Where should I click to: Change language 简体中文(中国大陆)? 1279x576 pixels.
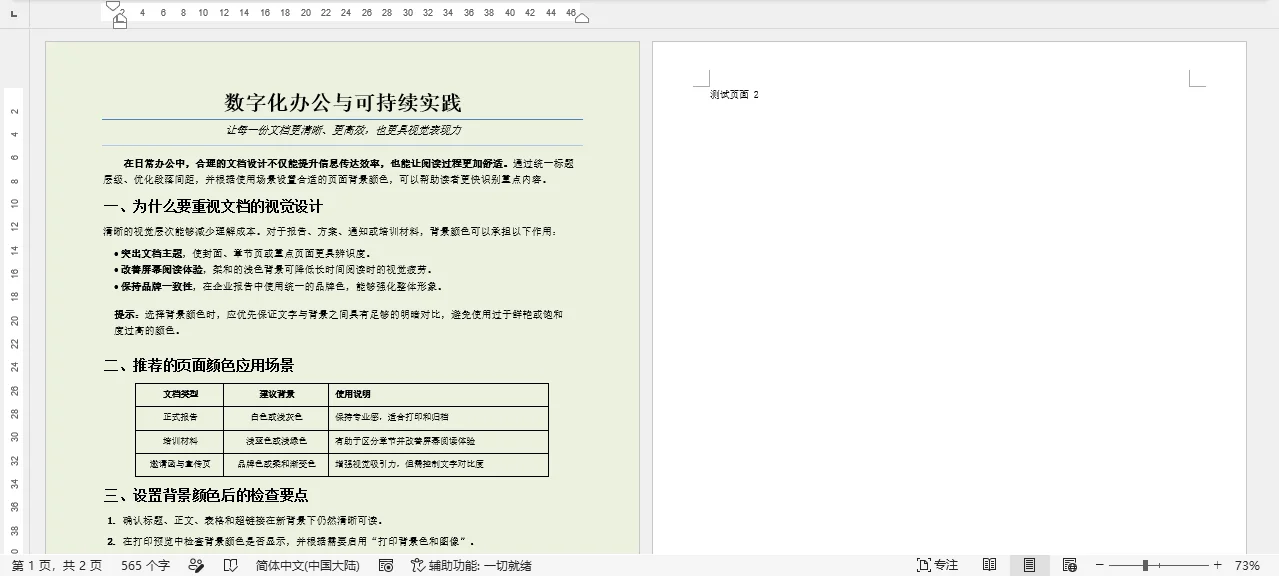tap(307, 565)
